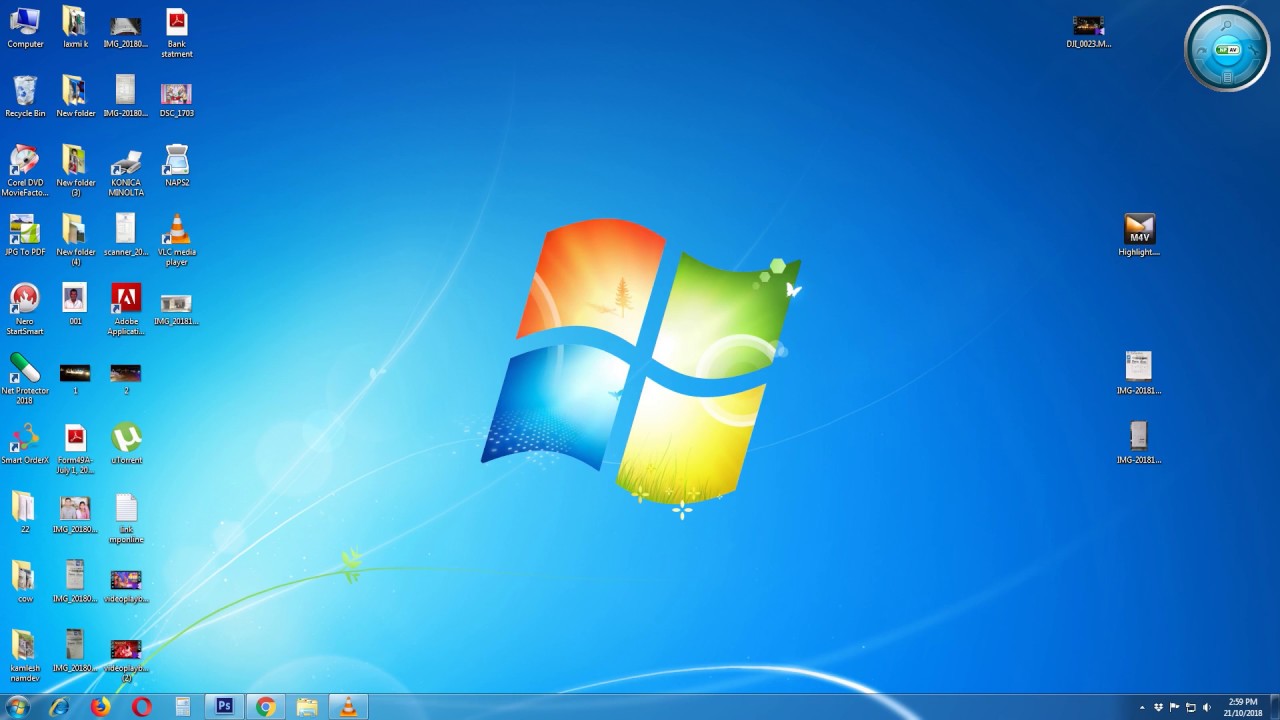Select the videoplayback (2) video file
This screenshot has height=720, width=1280.
(x=126, y=660)
